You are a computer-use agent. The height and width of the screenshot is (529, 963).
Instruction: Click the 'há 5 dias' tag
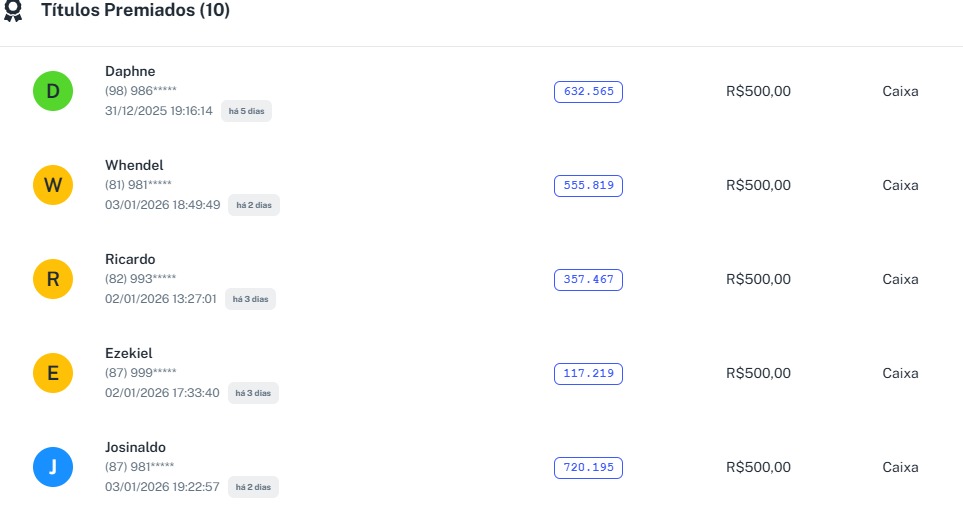[246, 111]
